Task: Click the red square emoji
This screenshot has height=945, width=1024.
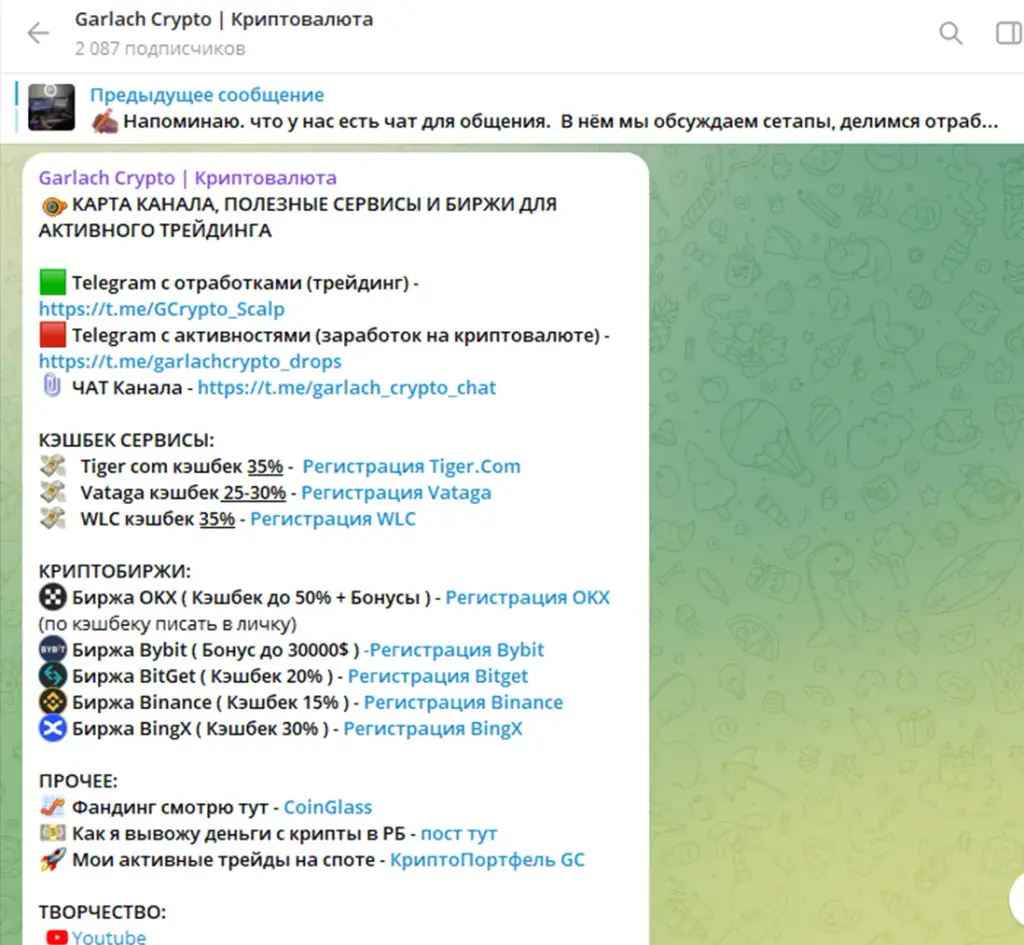Action: coord(52,335)
